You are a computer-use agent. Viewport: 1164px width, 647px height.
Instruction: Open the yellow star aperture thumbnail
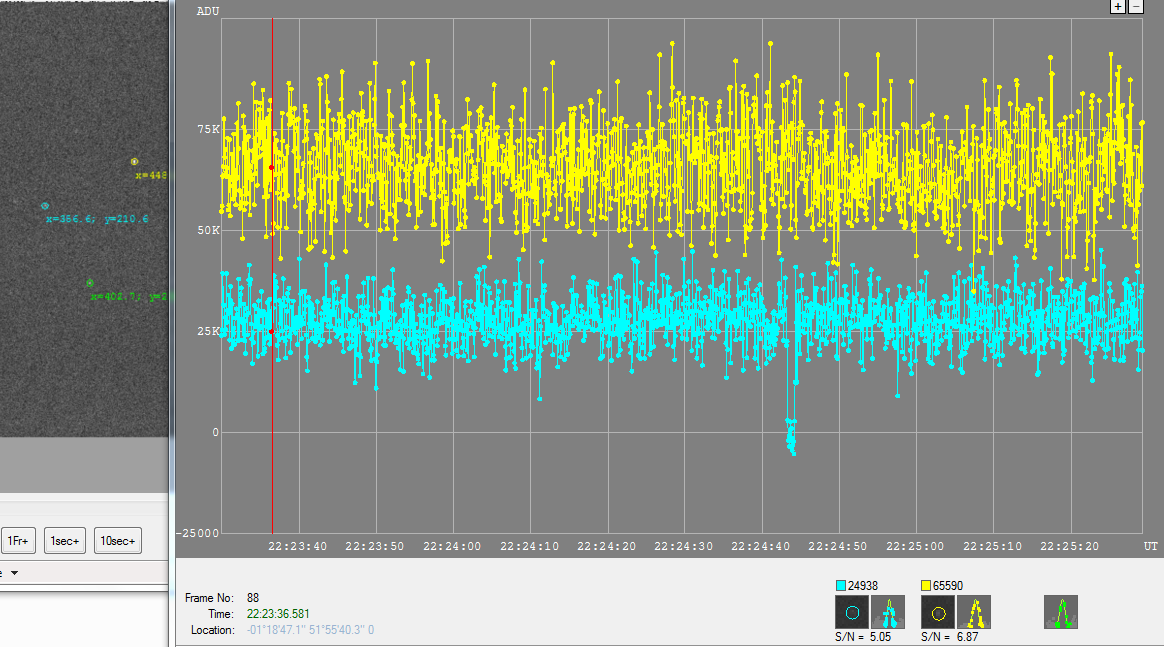click(938, 612)
